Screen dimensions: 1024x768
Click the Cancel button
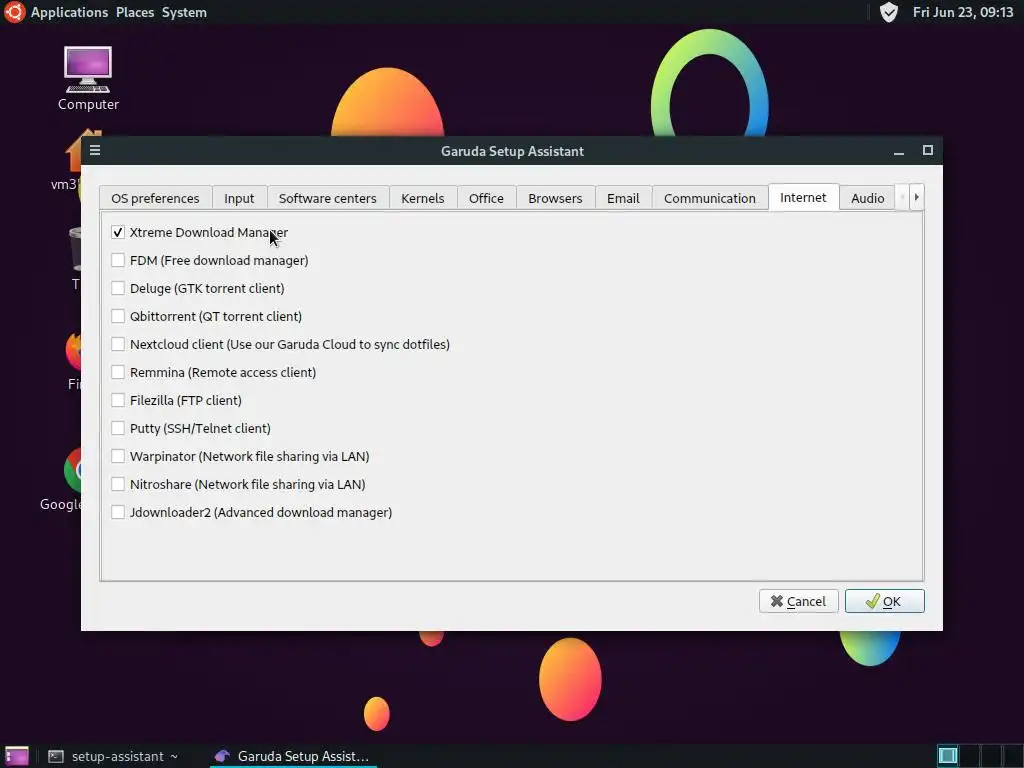[x=798, y=601]
